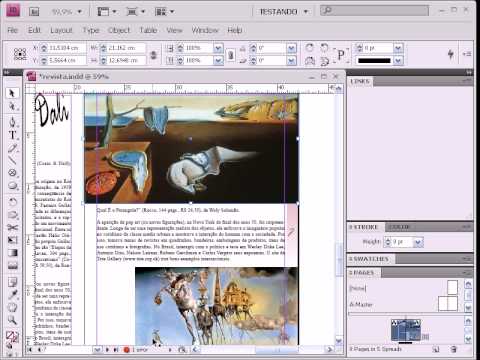Select the Zoom magnifier tool
Viewport: 480px width, 360px height.
[x=12, y=320]
